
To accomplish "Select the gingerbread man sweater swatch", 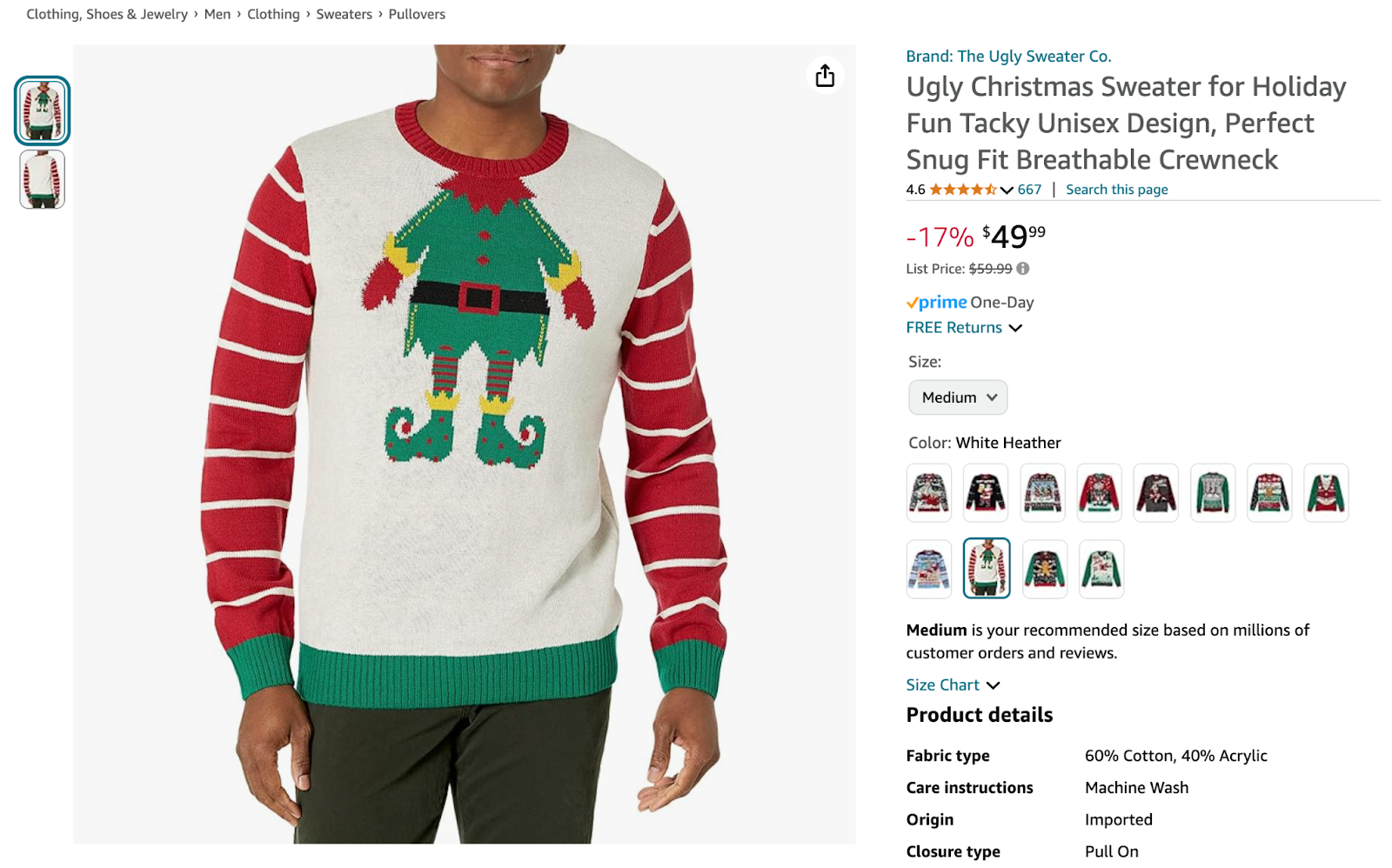I will click(x=1043, y=569).
